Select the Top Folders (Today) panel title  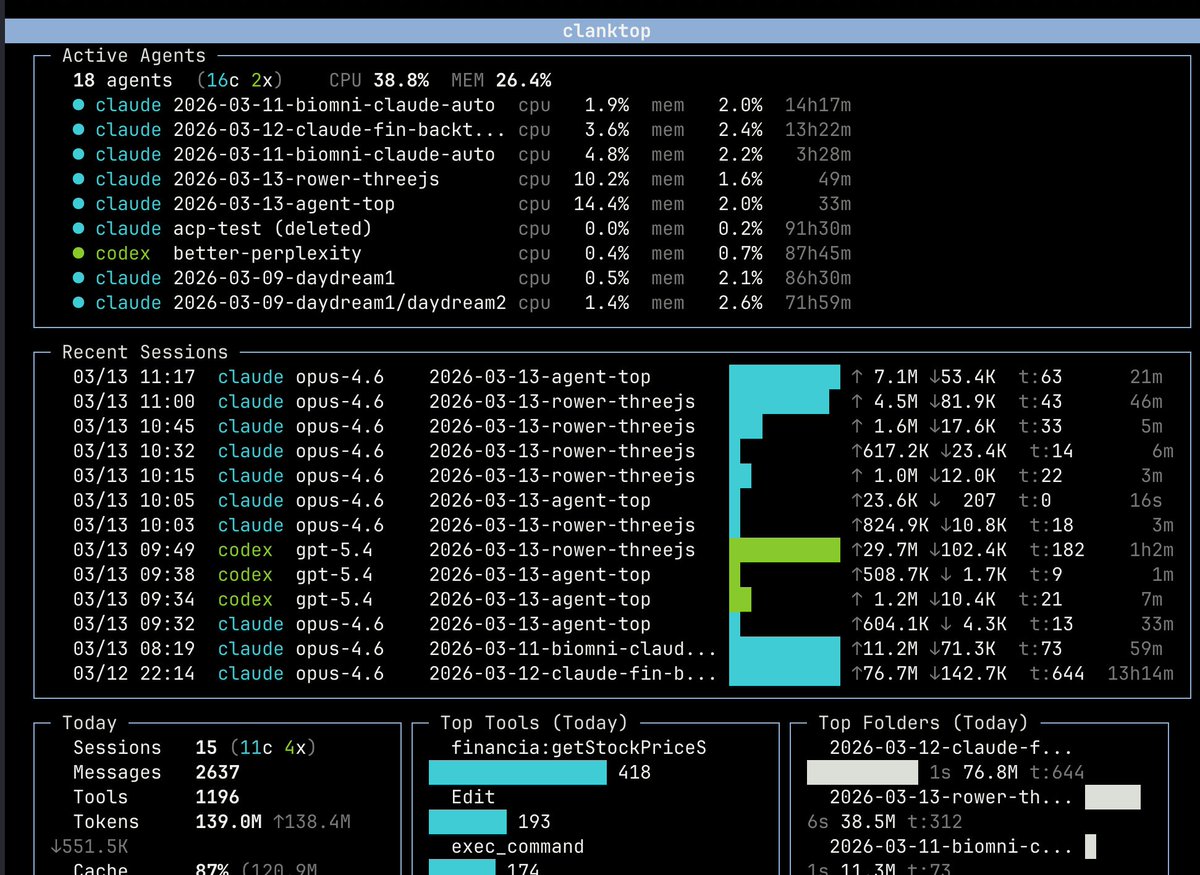pos(923,723)
